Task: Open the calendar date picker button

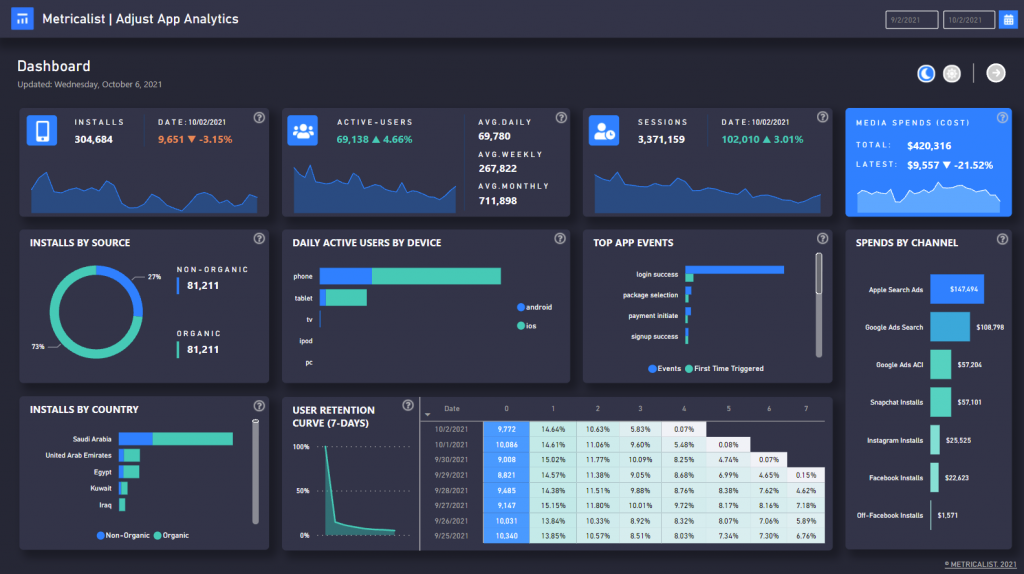Action: [x=1008, y=19]
